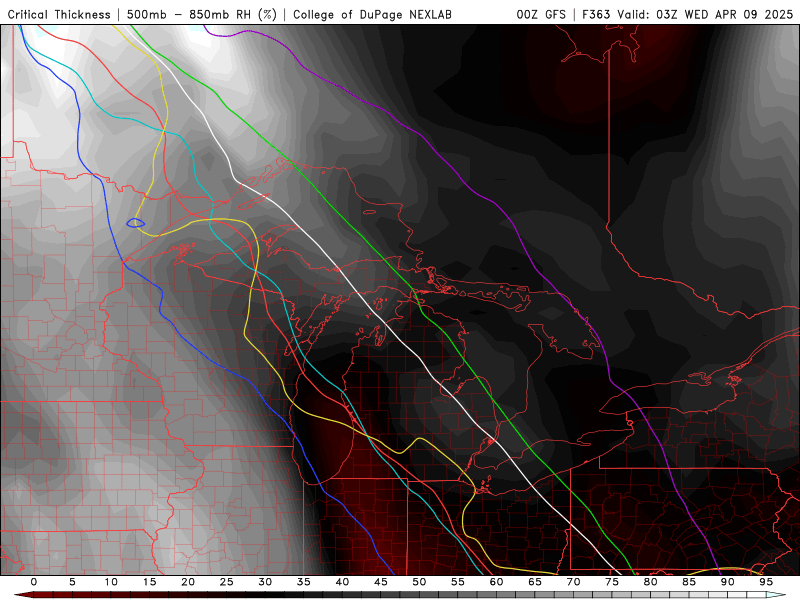Click the '0' value on the RH scale
This screenshot has height=600, width=800.
(x=34, y=582)
